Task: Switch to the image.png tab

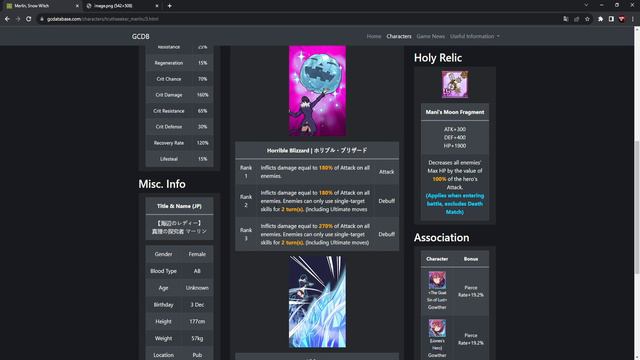Action: (x=123, y=6)
